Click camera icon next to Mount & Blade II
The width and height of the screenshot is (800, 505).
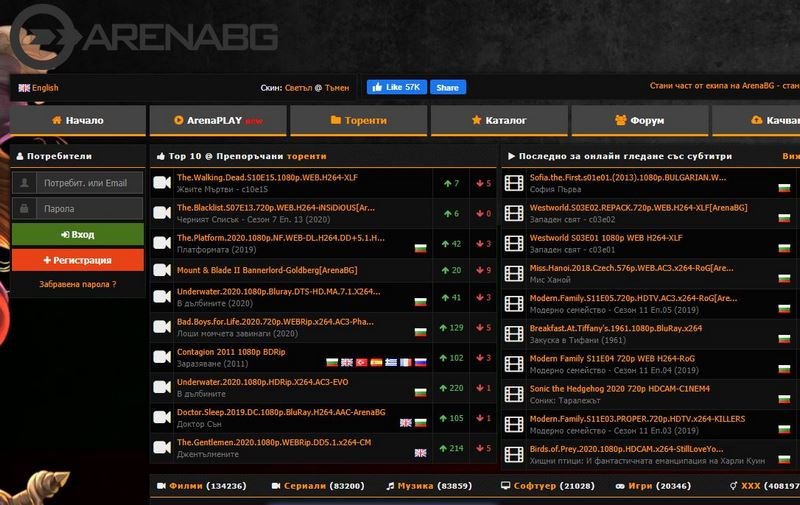click(x=162, y=270)
